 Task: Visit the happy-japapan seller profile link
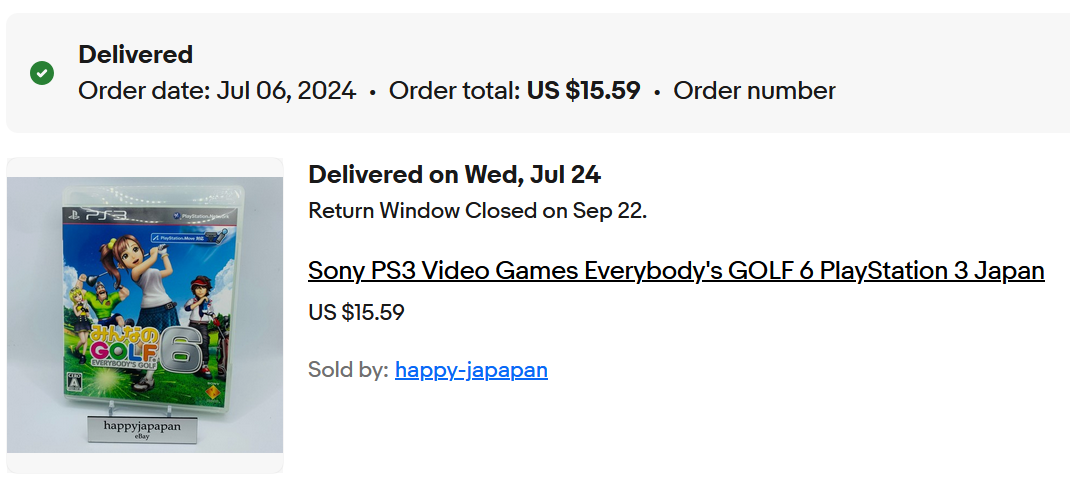[471, 370]
